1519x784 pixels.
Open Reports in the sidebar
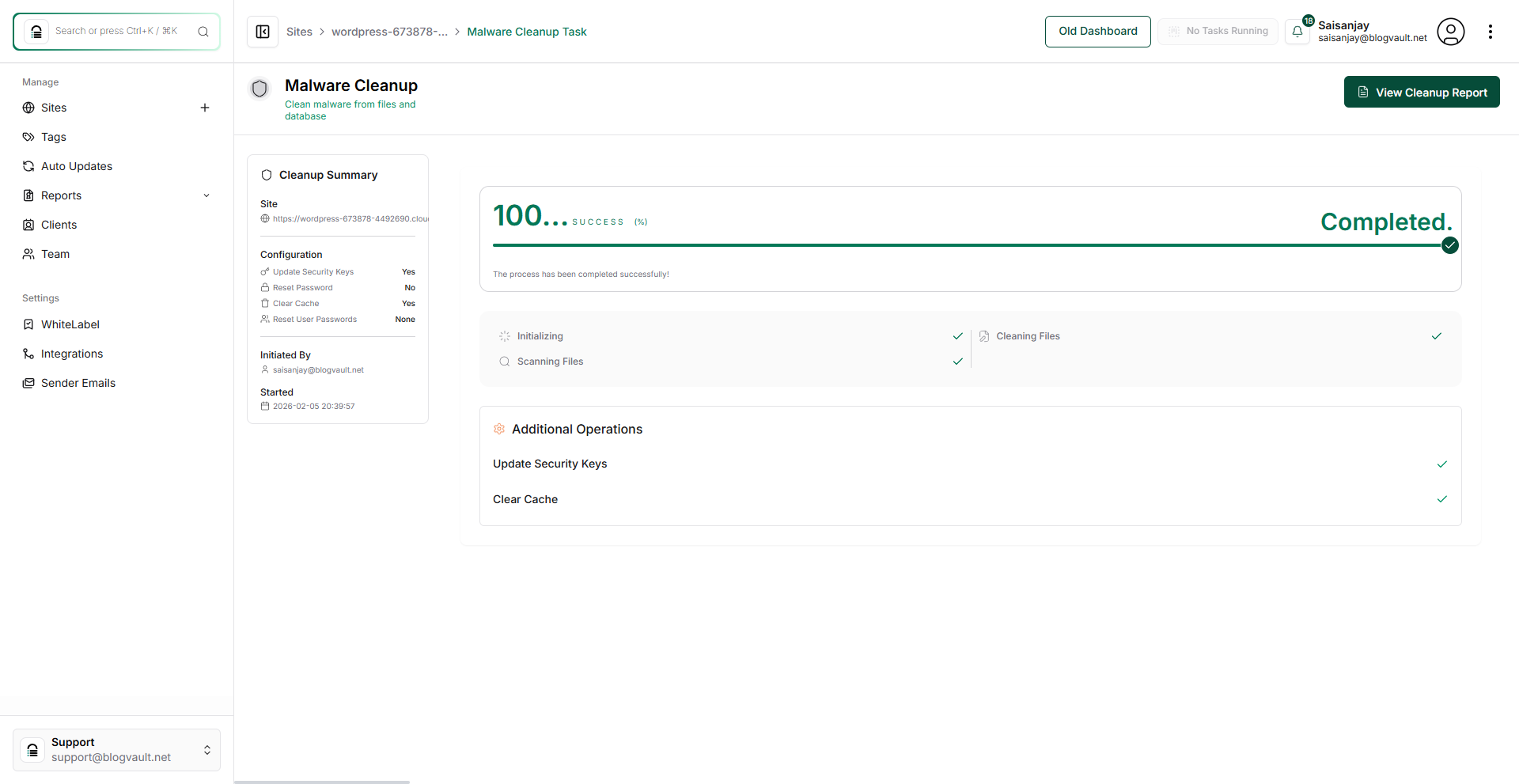click(61, 195)
